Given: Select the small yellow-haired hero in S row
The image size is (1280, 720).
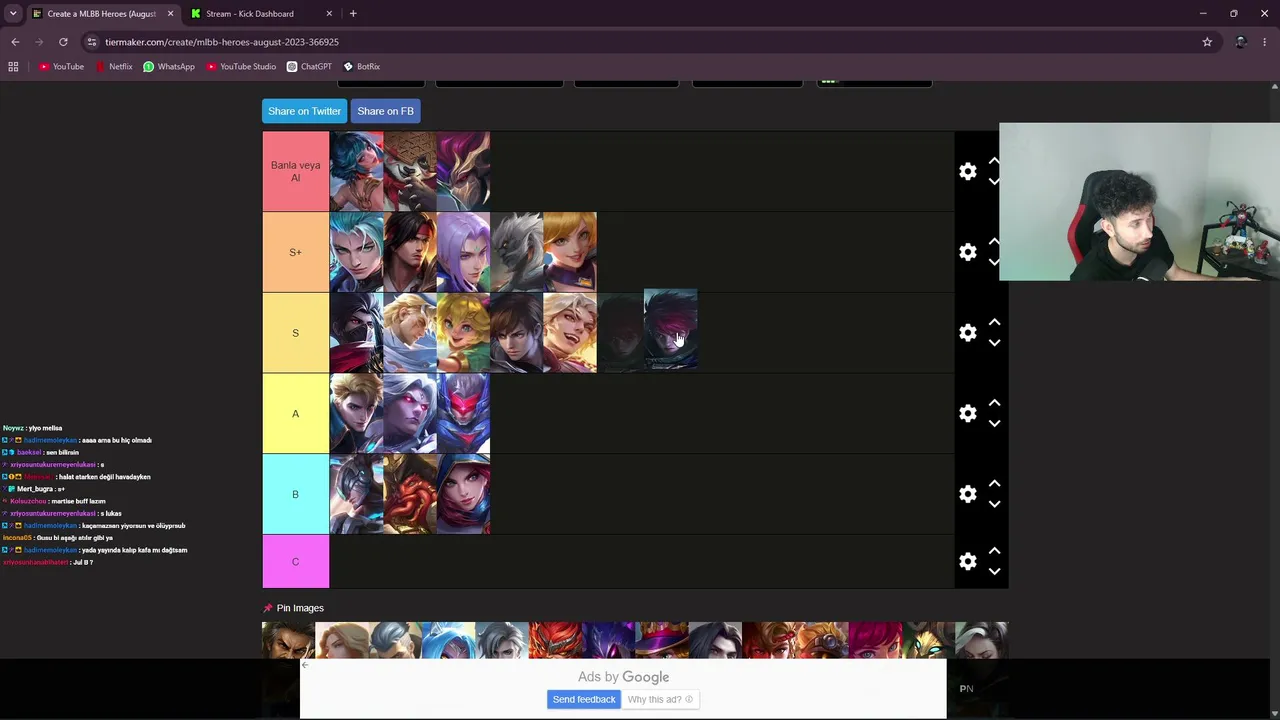Looking at the screenshot, I should click(x=463, y=333).
